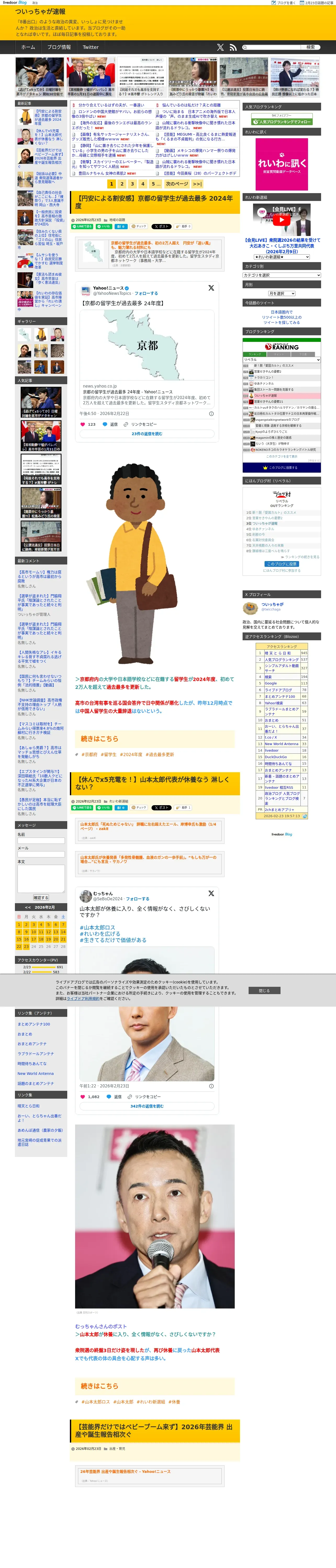Image resolution: width=336 pixels, height=1568 pixels.
Task: Click the 名前 input field
Action: coord(41,841)
